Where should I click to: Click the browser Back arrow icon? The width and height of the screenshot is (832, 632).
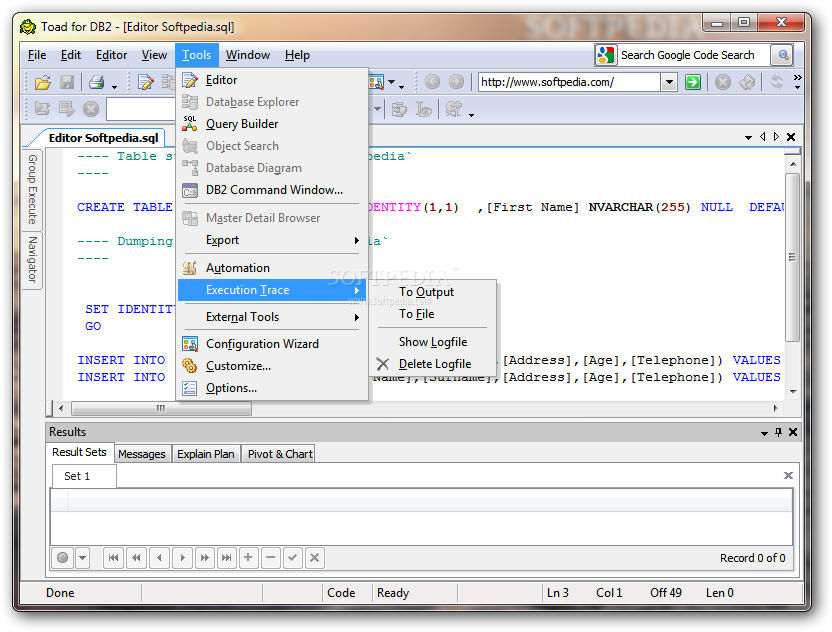tap(432, 82)
